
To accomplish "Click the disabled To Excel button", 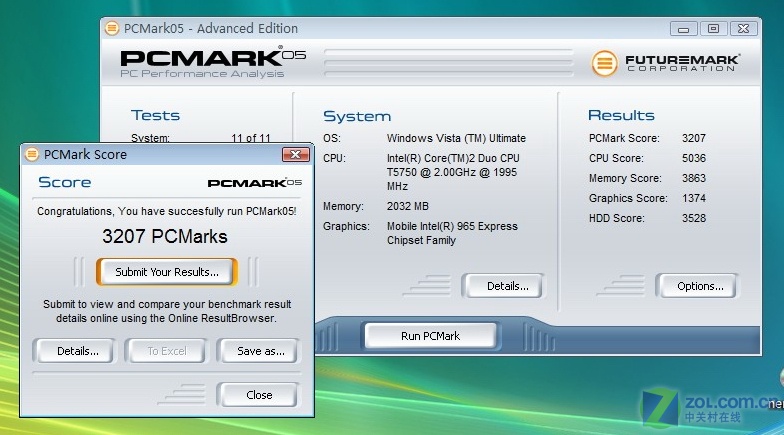I will (x=166, y=351).
